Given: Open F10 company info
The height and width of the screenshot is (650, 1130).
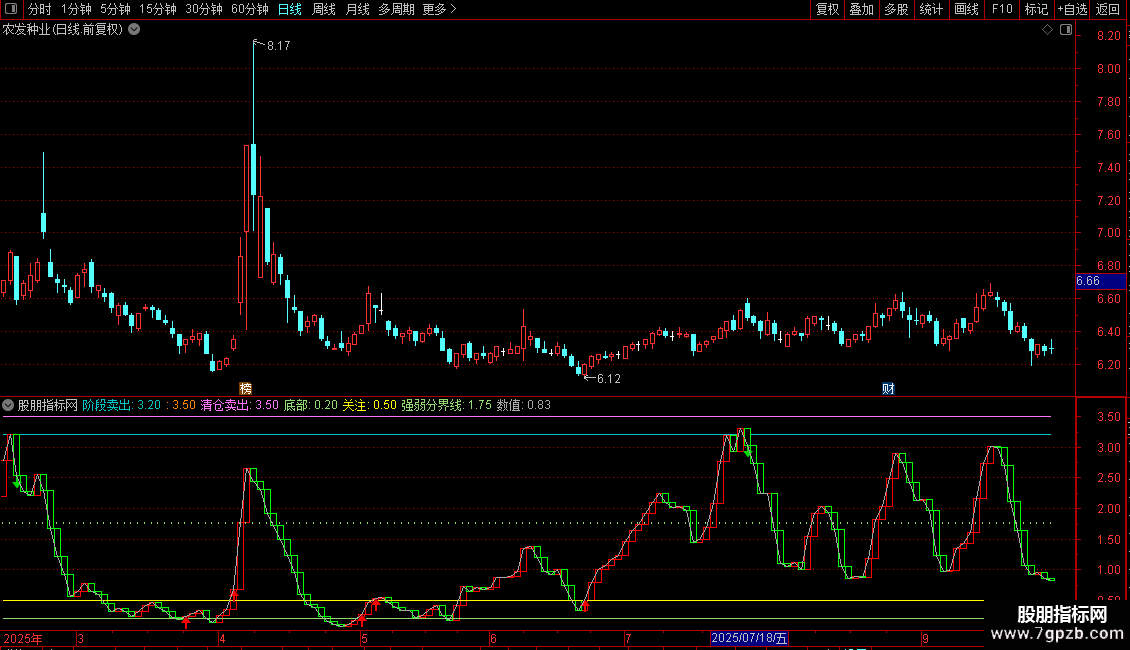Looking at the screenshot, I should click(x=1002, y=9).
